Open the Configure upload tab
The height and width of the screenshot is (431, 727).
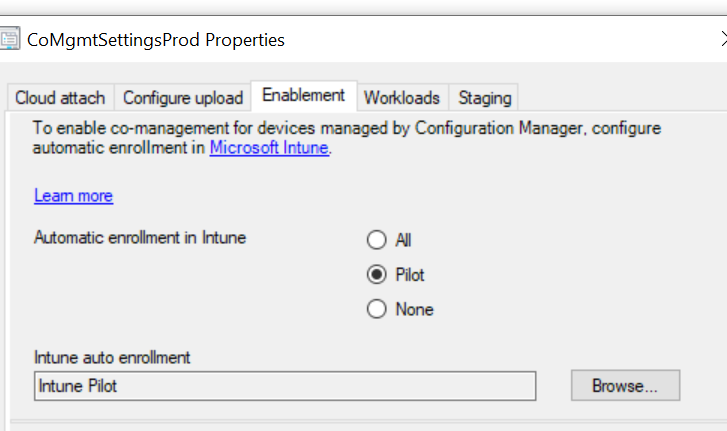183,98
